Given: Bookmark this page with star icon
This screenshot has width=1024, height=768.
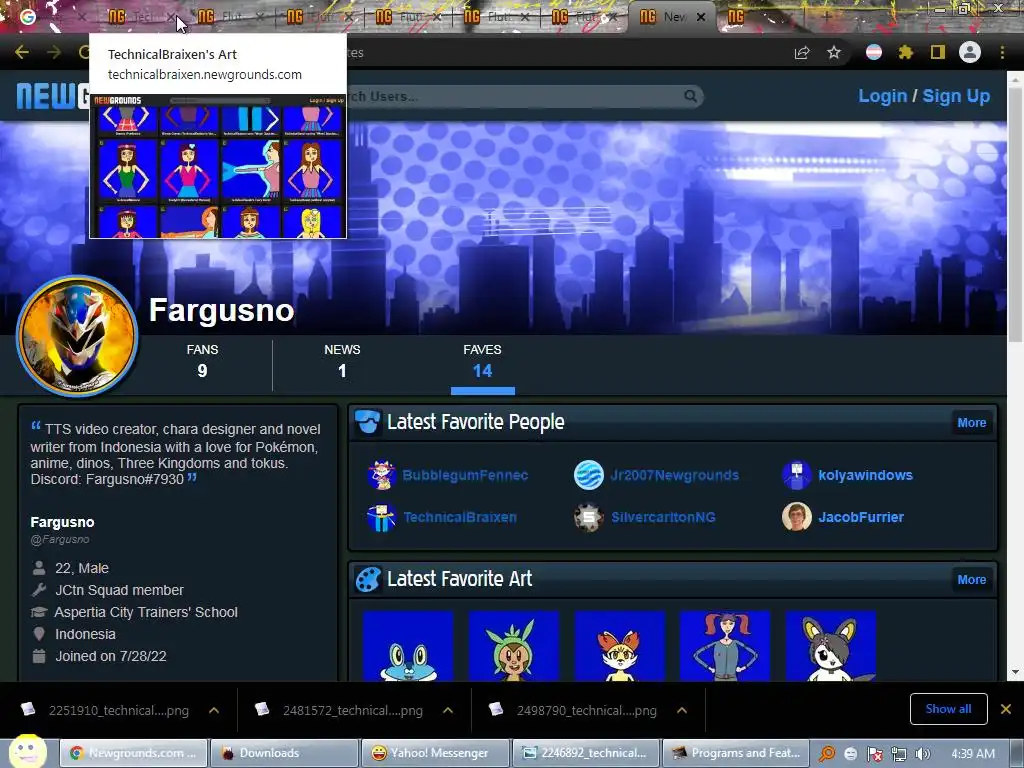Looking at the screenshot, I should pos(834,52).
